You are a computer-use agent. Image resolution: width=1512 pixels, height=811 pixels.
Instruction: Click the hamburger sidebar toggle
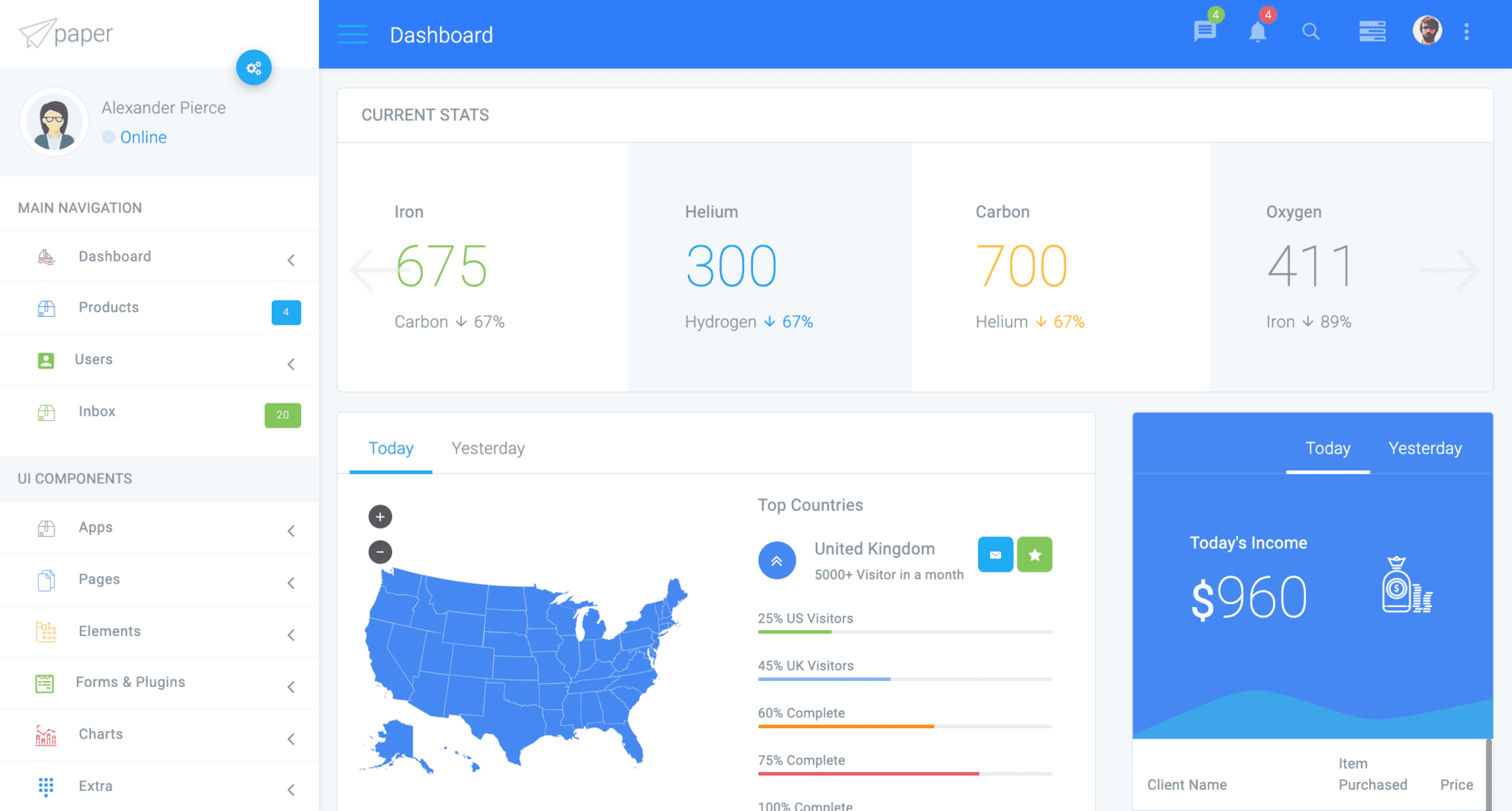pos(352,34)
